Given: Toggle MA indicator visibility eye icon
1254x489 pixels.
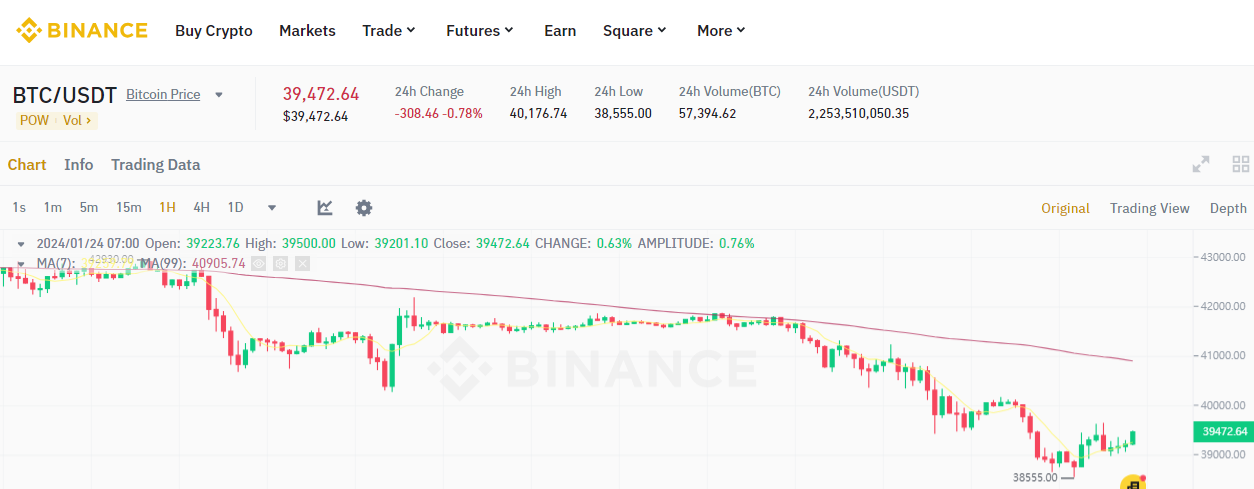Looking at the screenshot, I should [258, 263].
